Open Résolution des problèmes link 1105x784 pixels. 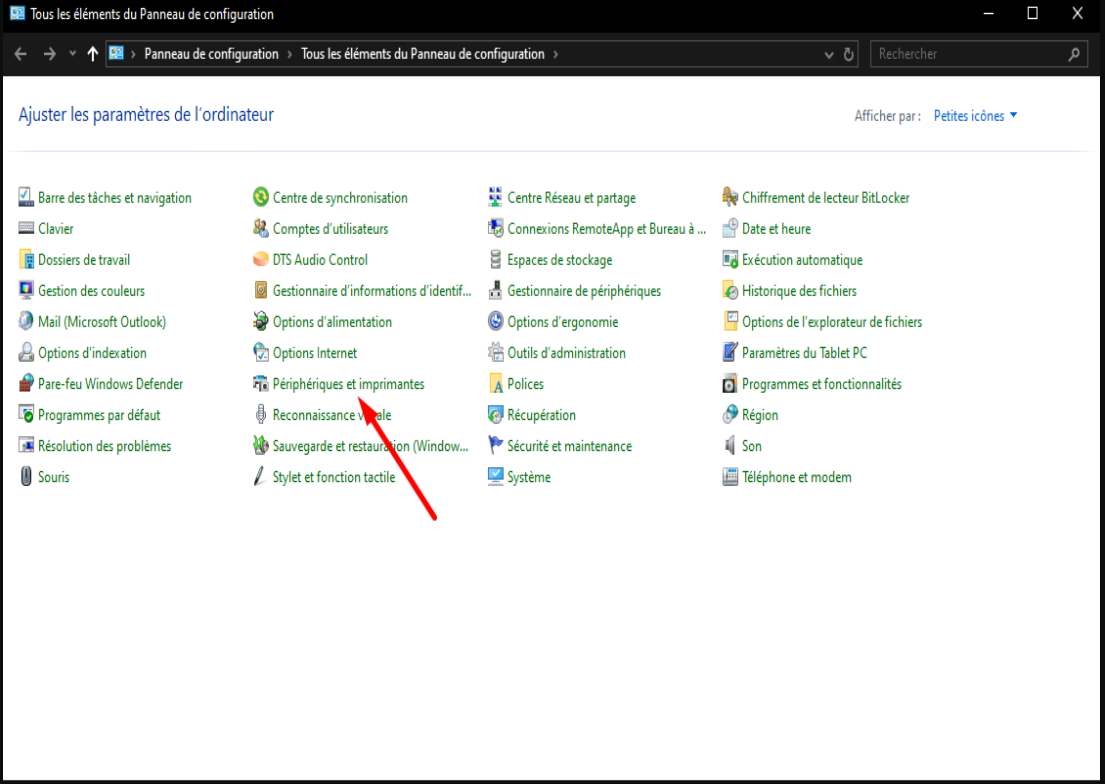[104, 446]
